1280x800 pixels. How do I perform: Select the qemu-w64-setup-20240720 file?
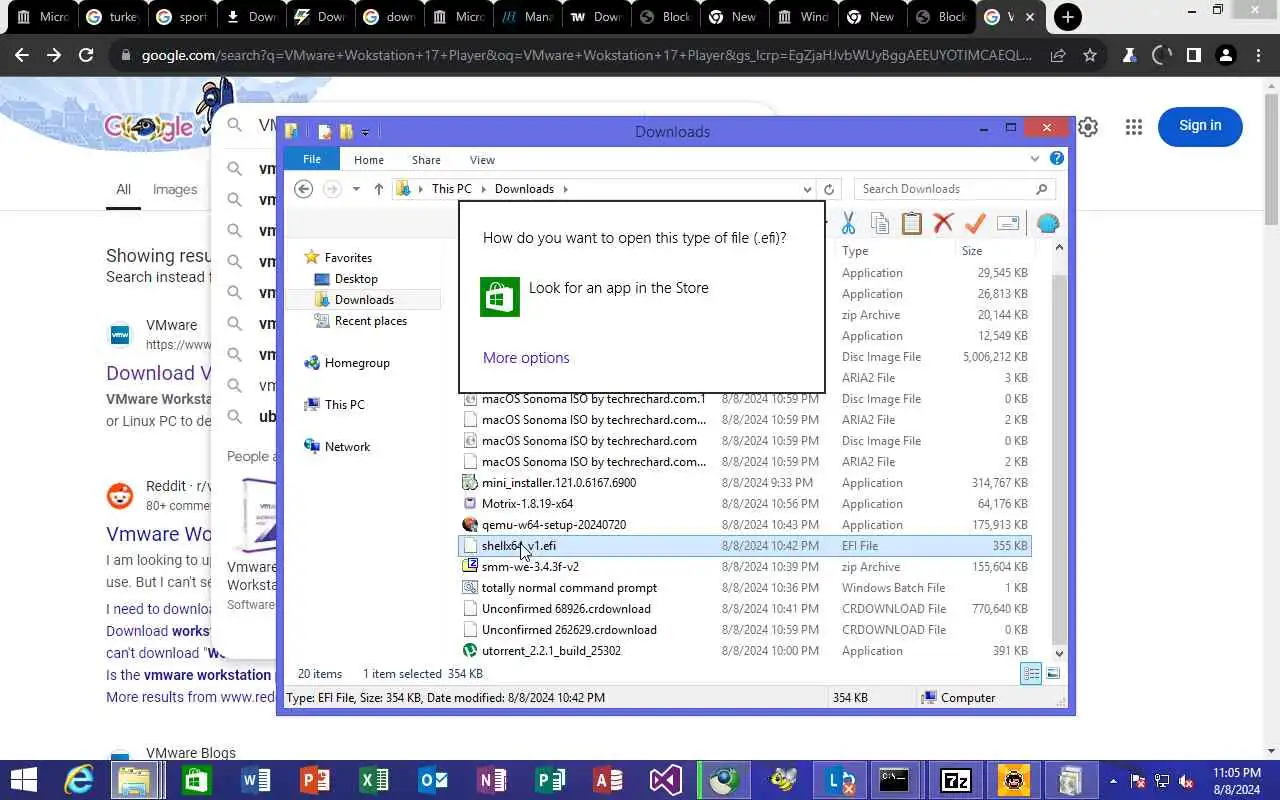point(745,525)
